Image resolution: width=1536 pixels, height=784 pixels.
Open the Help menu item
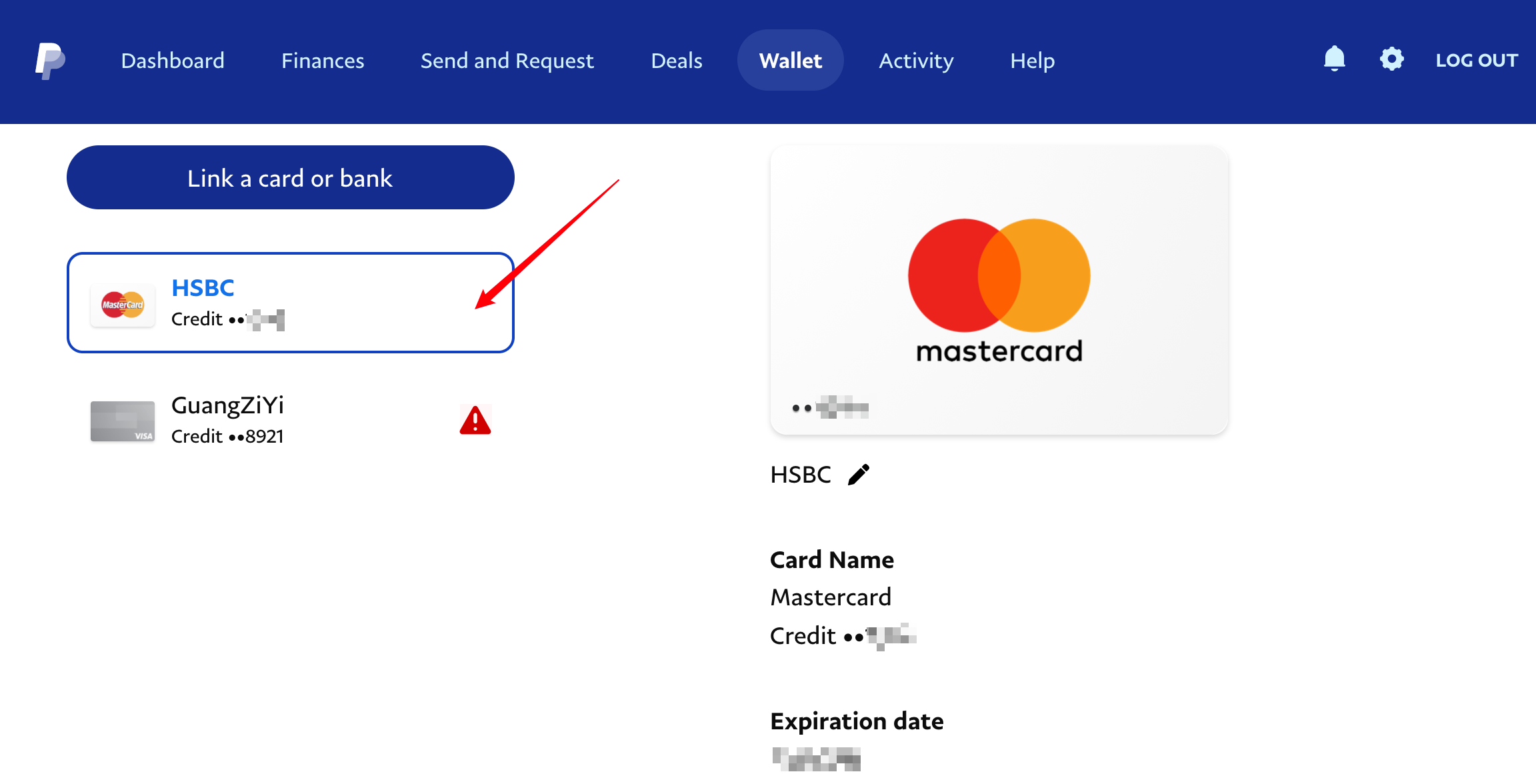pos(1032,61)
